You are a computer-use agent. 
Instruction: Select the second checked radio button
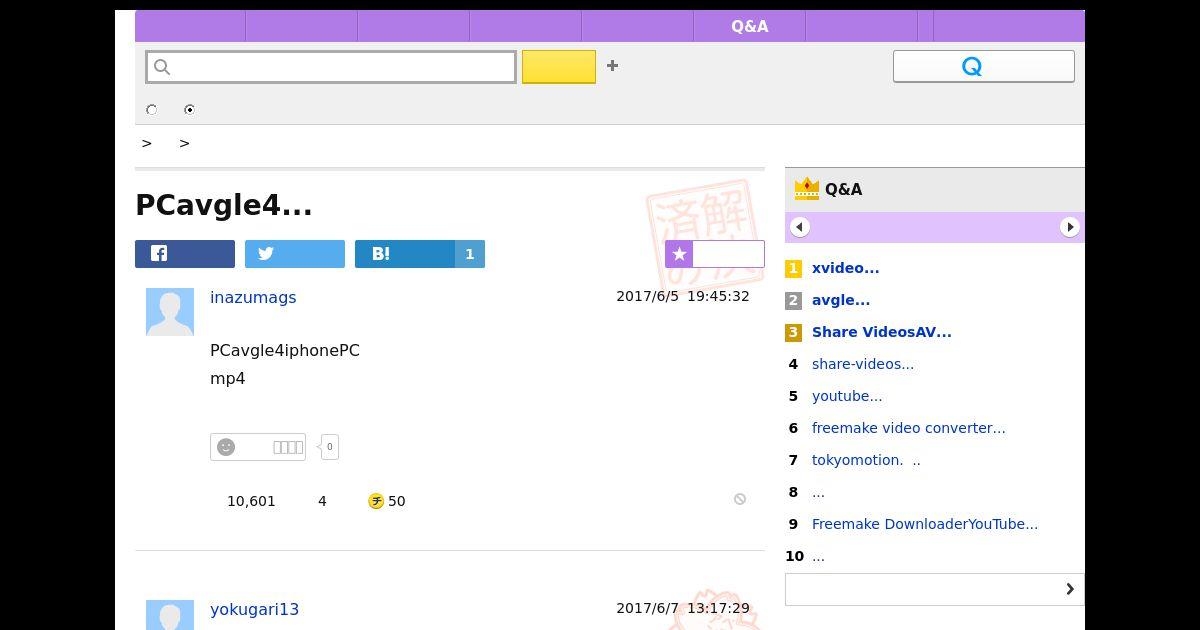[x=189, y=110]
